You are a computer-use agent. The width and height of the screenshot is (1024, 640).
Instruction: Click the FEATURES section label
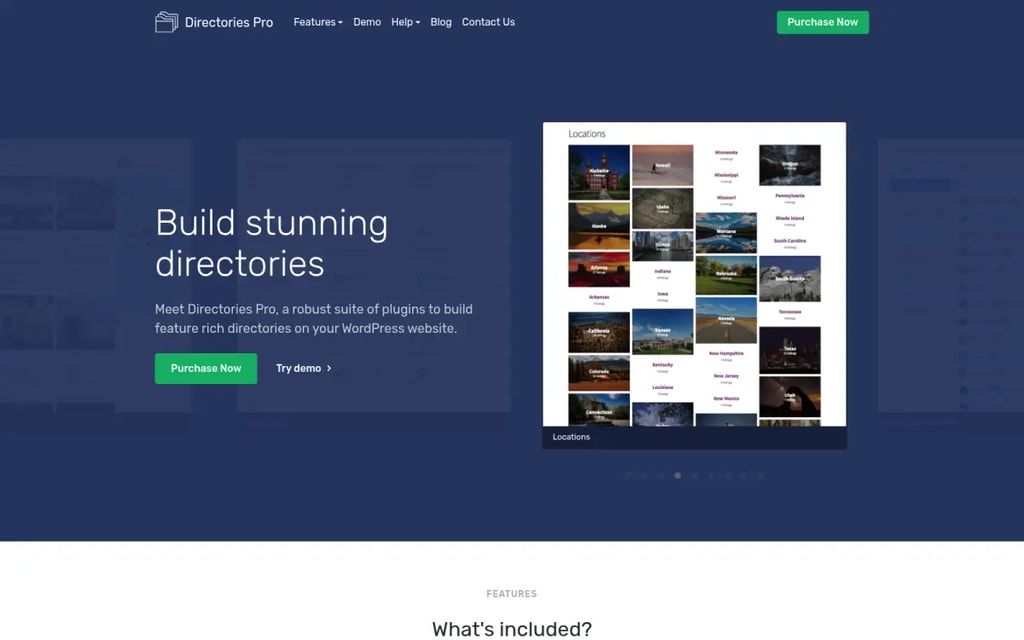[x=512, y=594]
